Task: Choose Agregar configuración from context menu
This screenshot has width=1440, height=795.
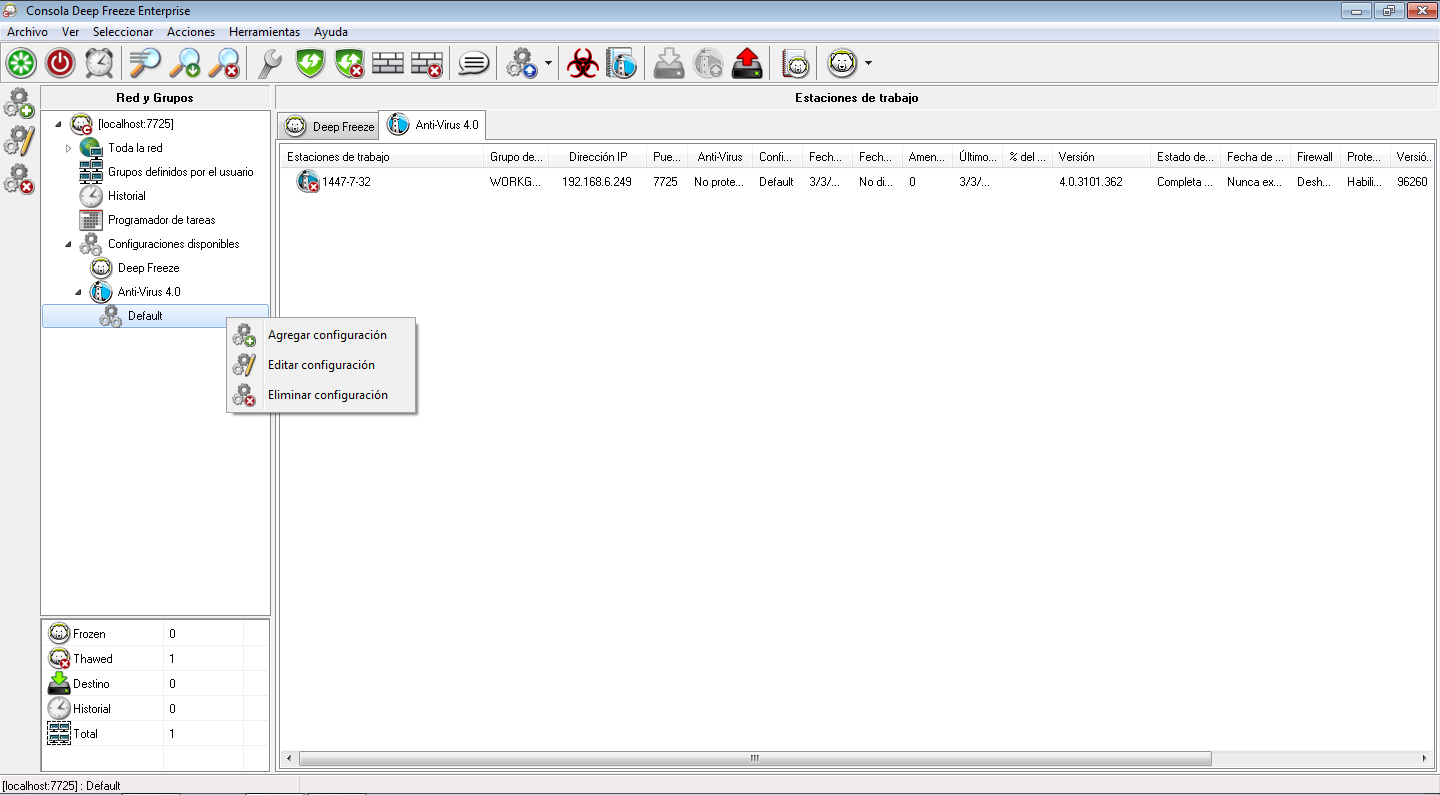Action: pyautogui.click(x=321, y=335)
